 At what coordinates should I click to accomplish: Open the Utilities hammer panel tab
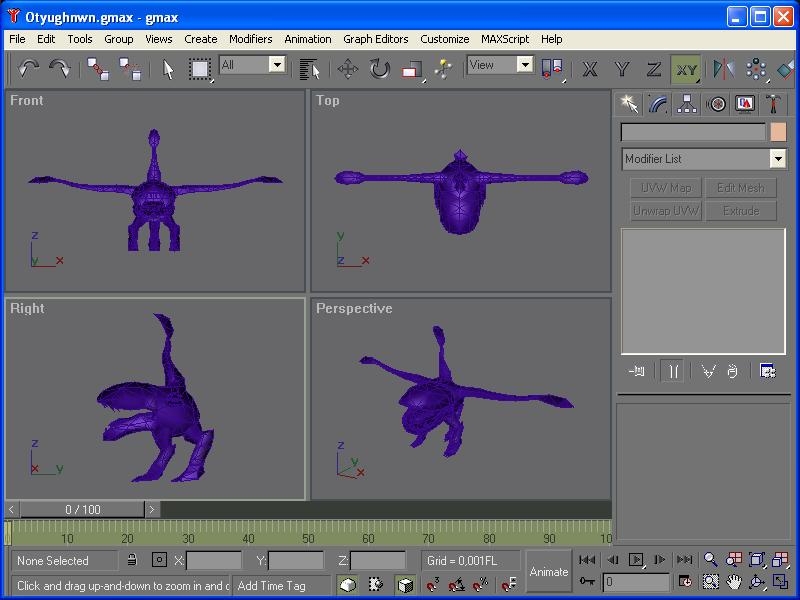(773, 104)
